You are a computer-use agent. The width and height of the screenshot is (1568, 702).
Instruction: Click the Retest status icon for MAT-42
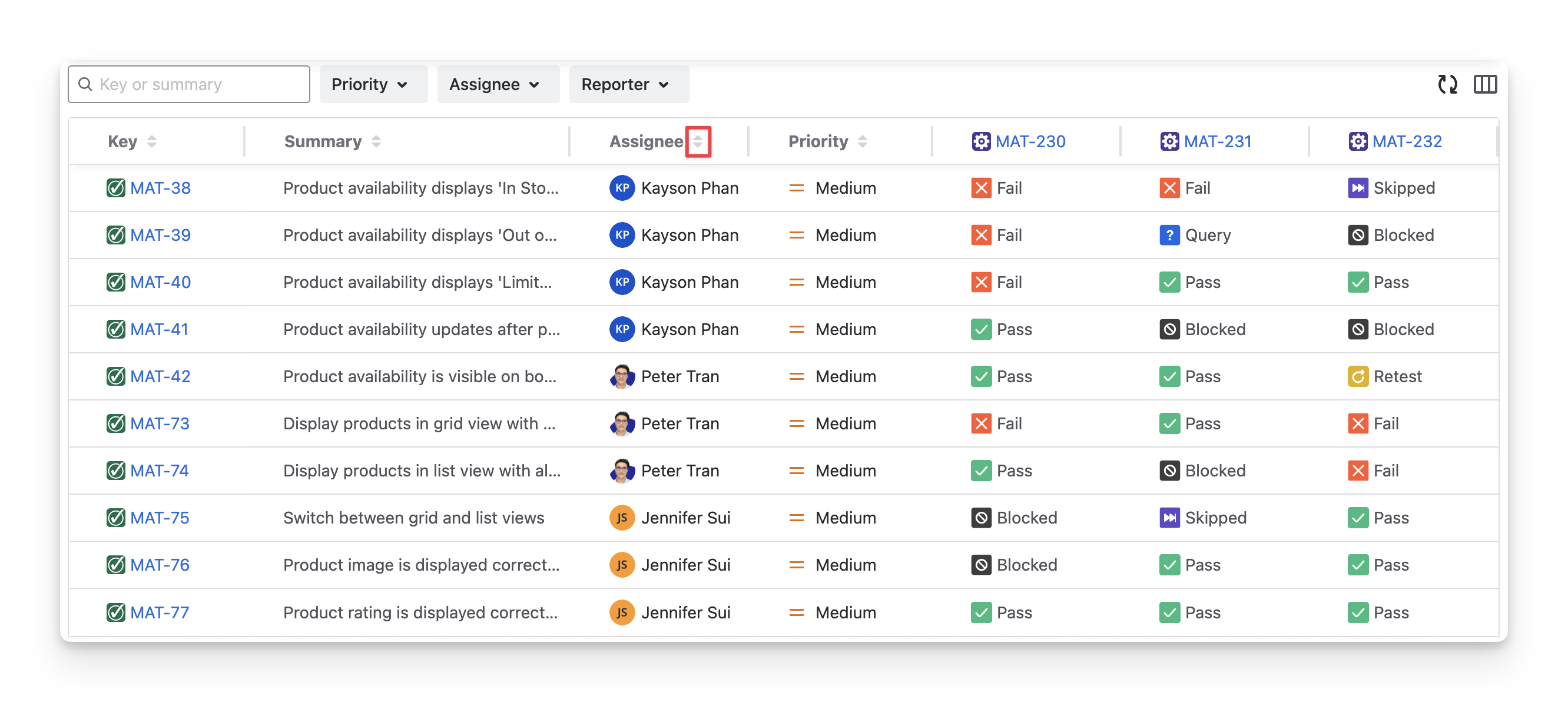tap(1357, 376)
